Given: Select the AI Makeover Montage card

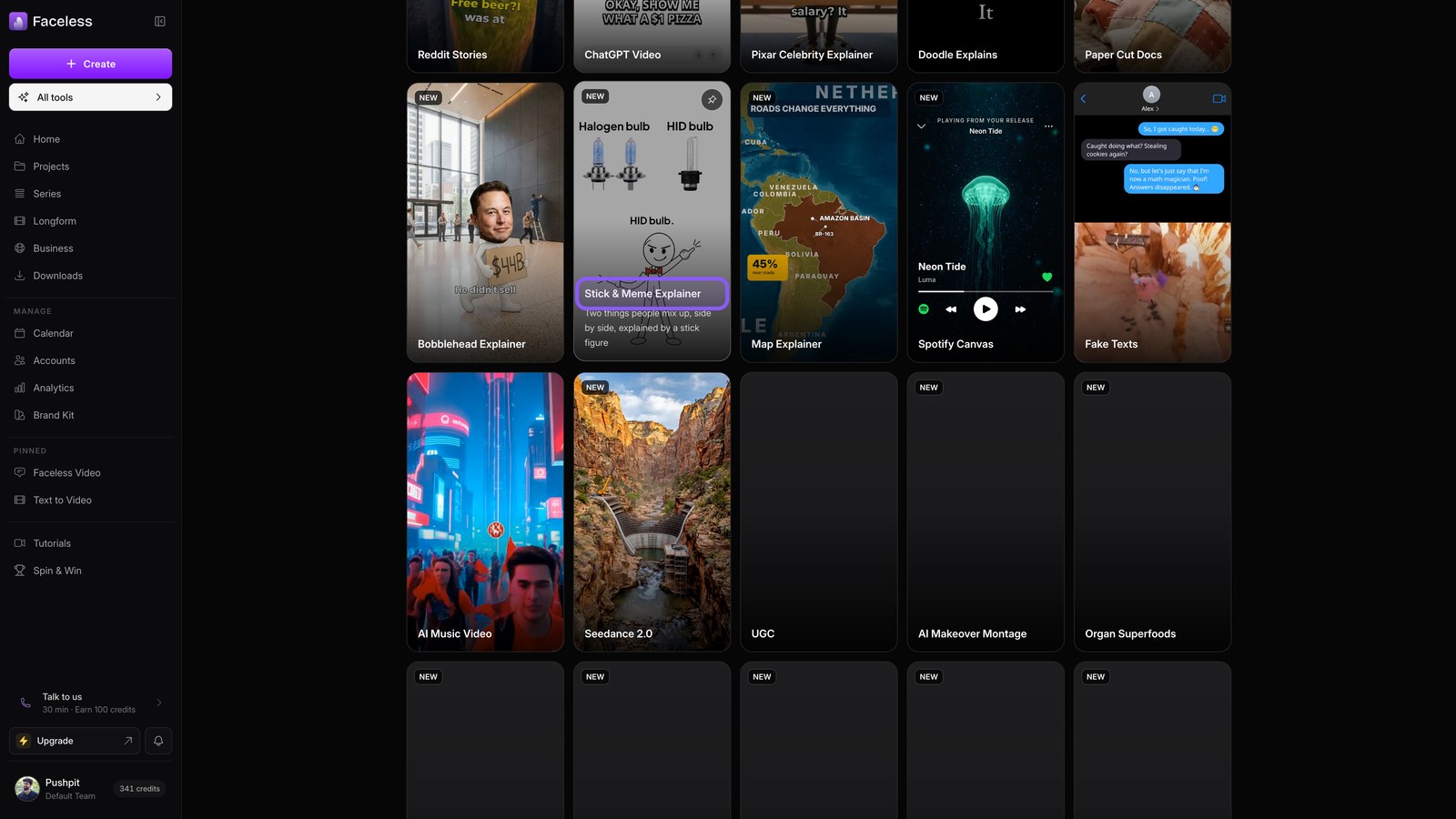Looking at the screenshot, I should pos(986,511).
